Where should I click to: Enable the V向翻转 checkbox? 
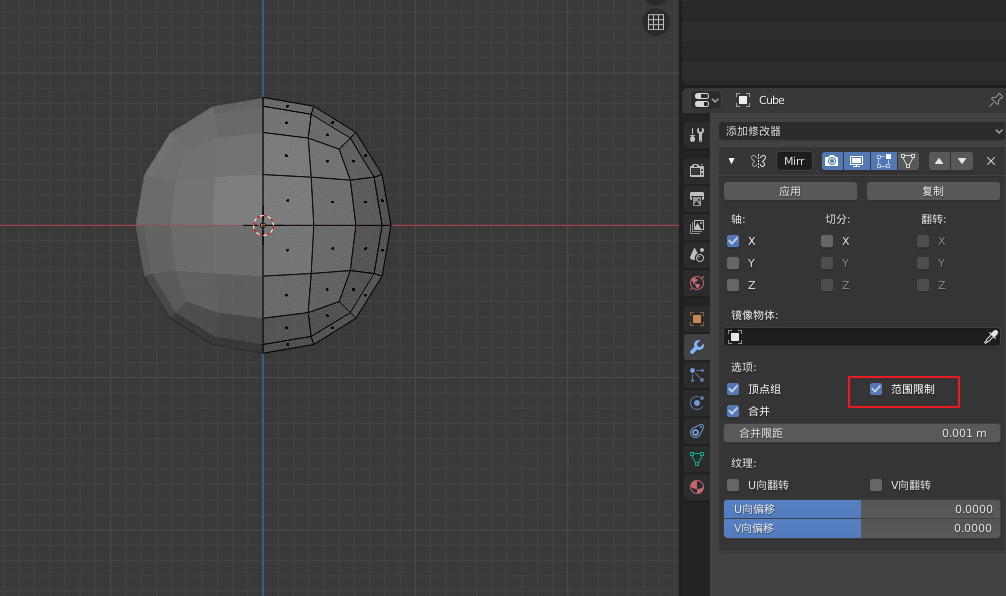click(x=876, y=485)
